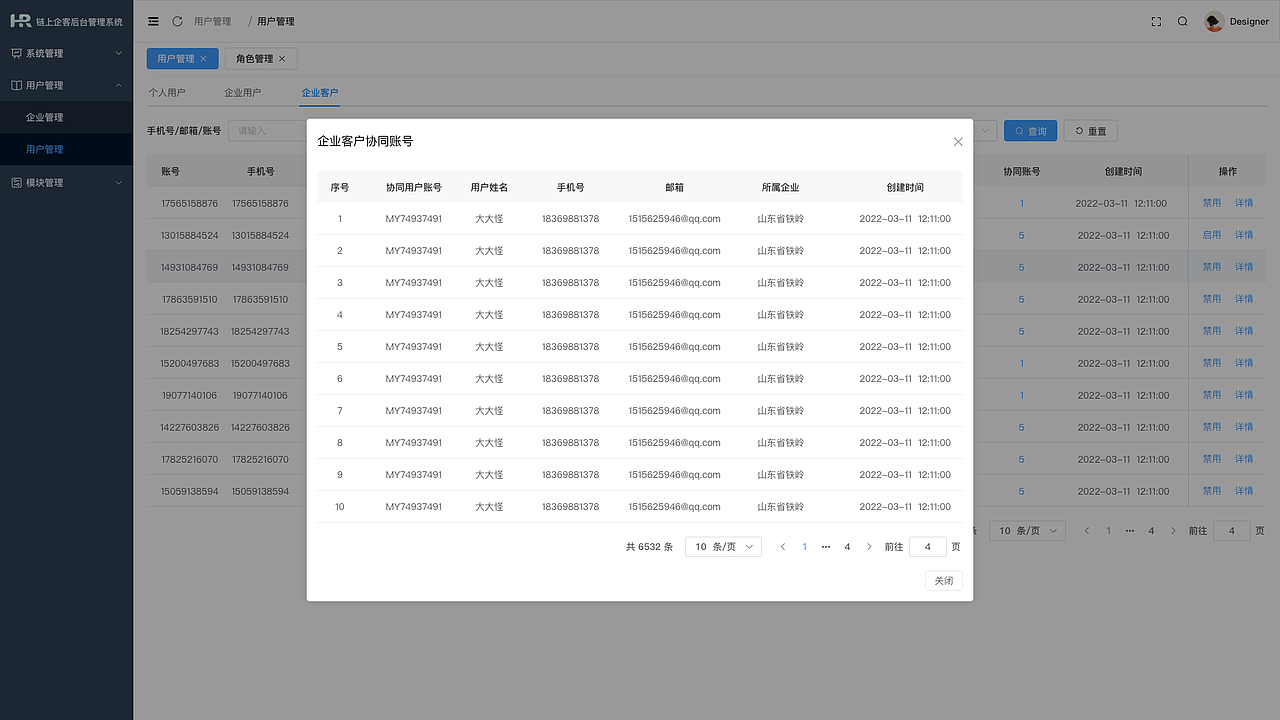Screen dimensions: 1280x720
Task: Click the 用户管理 book icon in sidebar
Action: pos(16,85)
